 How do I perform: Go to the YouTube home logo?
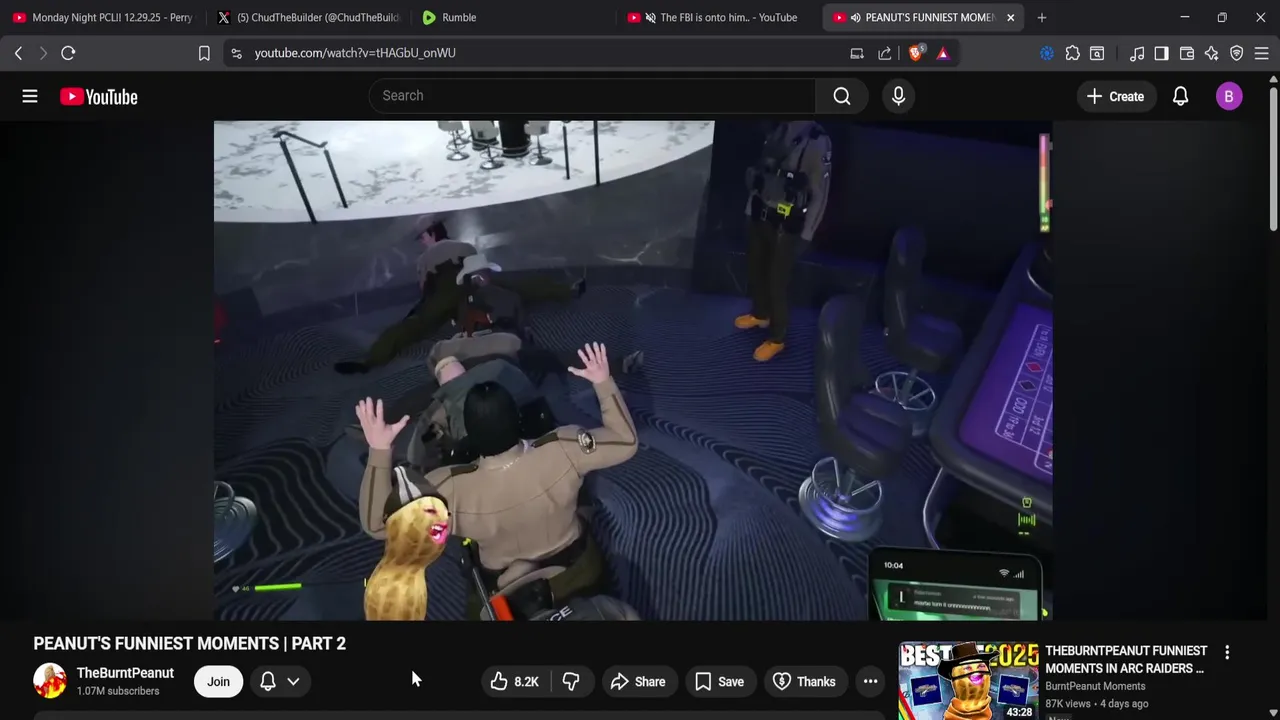pyautogui.click(x=99, y=96)
